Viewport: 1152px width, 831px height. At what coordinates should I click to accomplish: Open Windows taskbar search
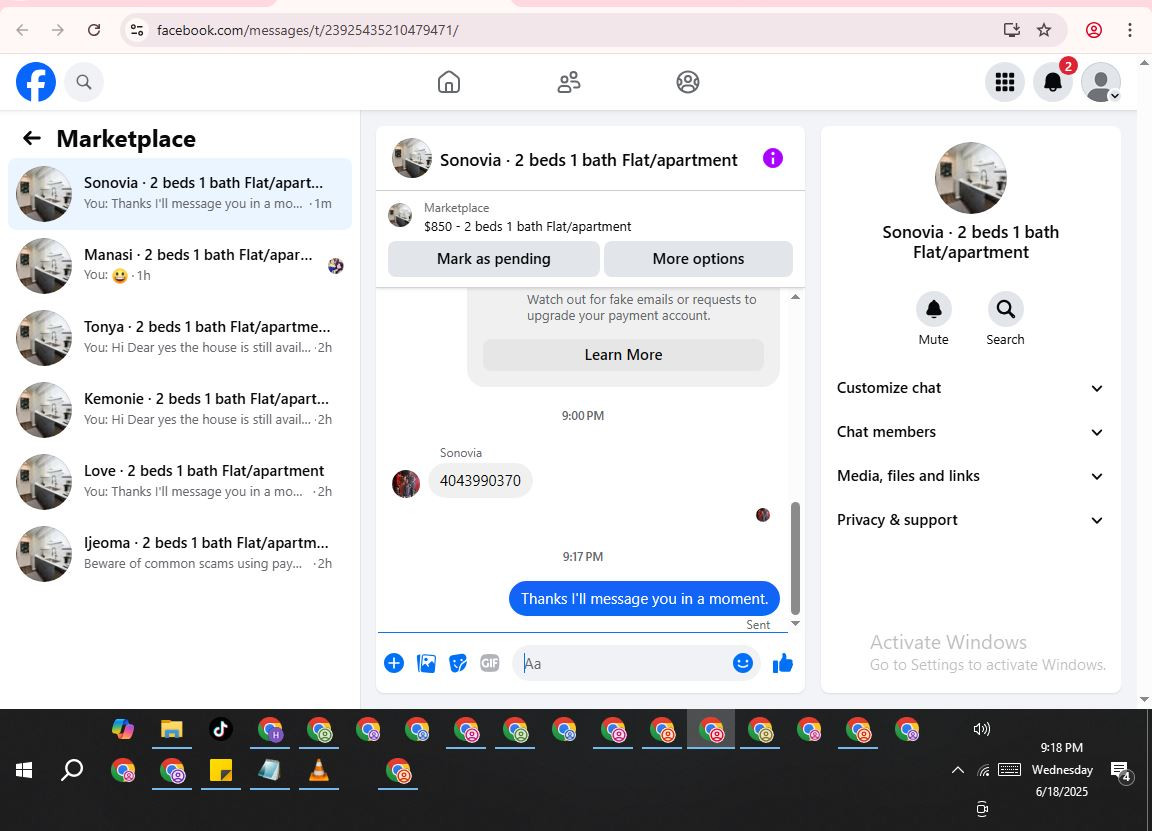[72, 770]
